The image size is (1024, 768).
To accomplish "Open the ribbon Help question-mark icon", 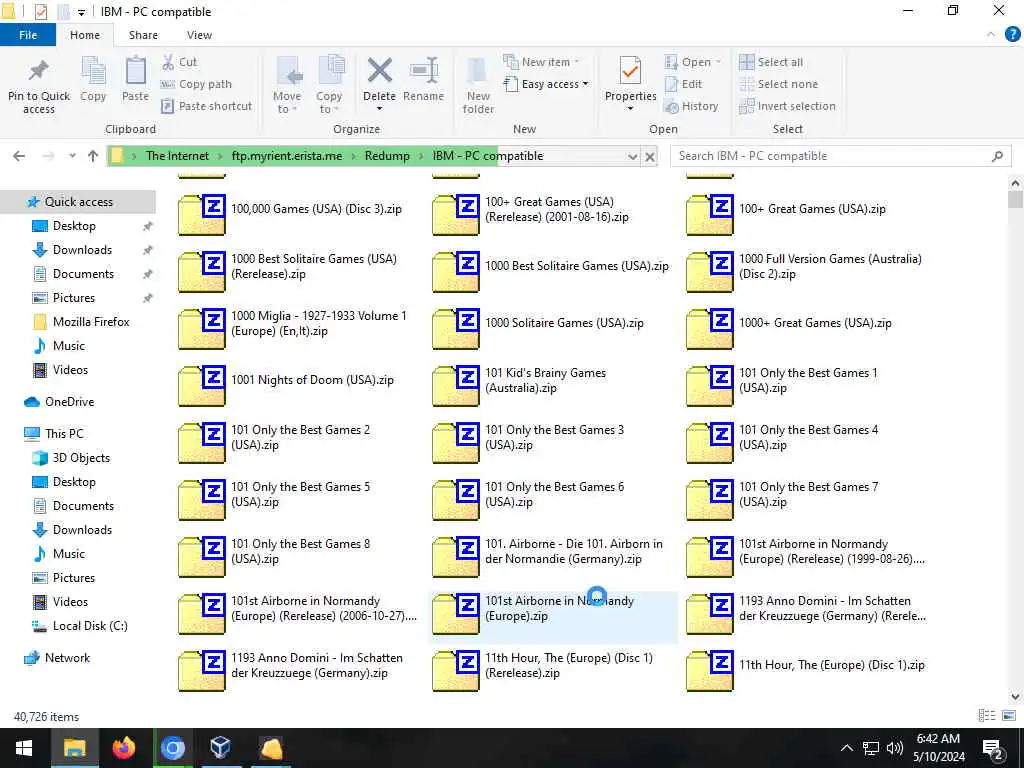I will (x=1012, y=35).
